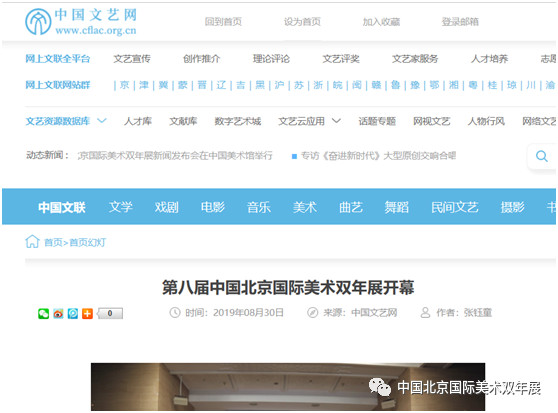This screenshot has height=413, width=558.
Task: Share article via WeChat icon
Action: click(43, 313)
